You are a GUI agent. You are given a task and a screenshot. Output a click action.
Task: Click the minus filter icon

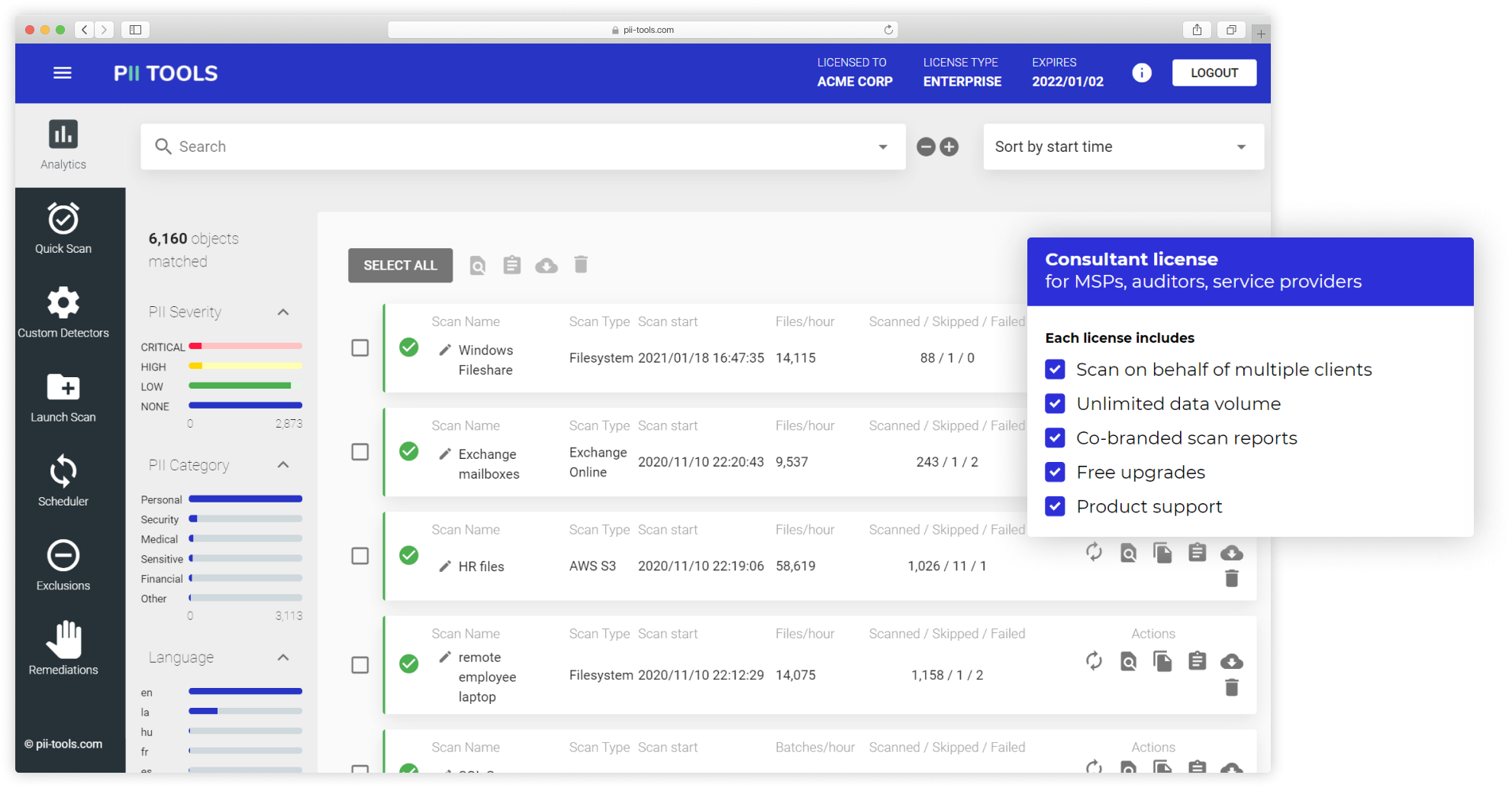pos(926,147)
